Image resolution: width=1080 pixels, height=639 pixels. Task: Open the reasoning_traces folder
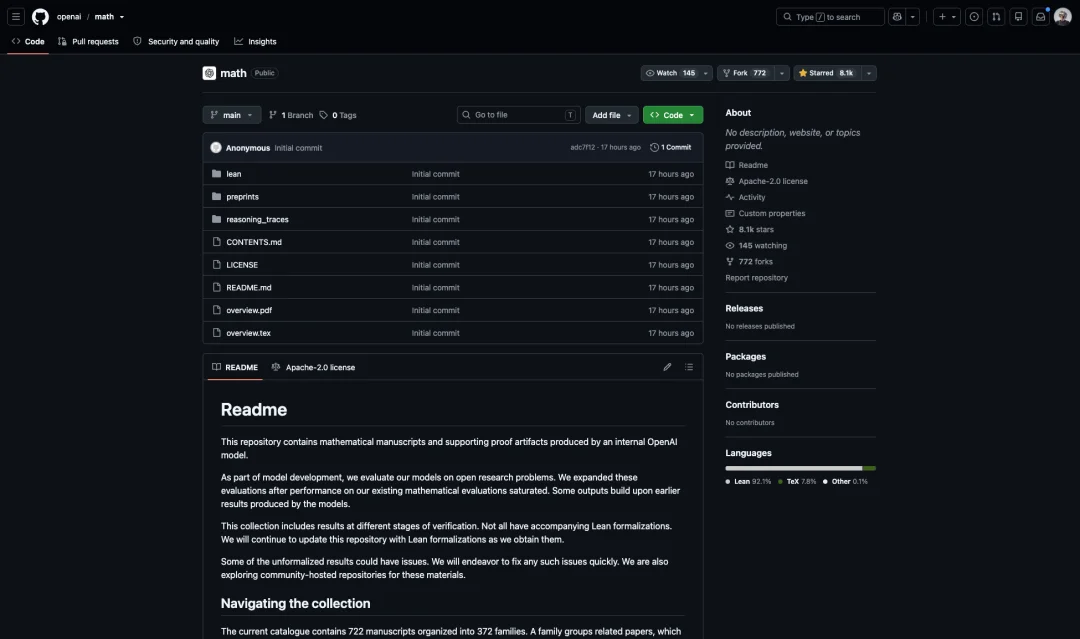[x=258, y=220]
